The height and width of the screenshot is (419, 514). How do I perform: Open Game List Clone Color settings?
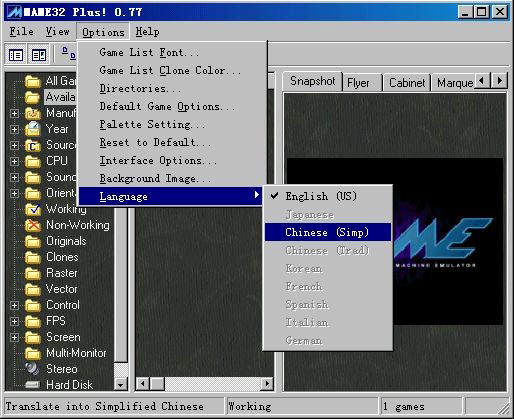pos(172,70)
